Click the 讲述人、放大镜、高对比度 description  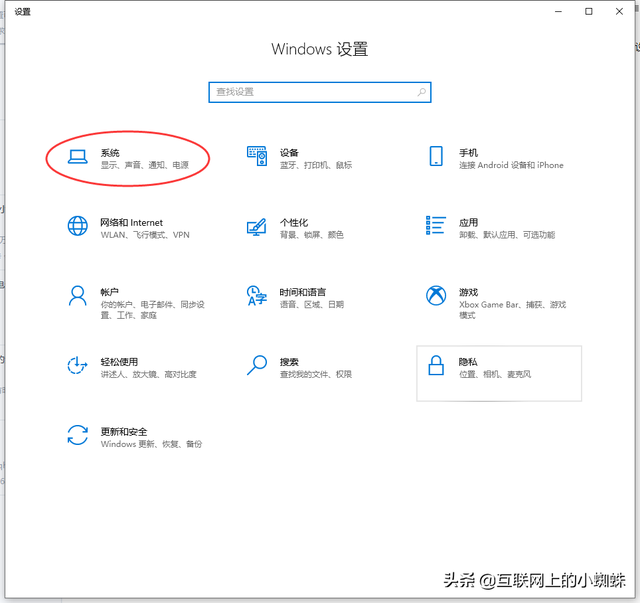[x=149, y=374]
